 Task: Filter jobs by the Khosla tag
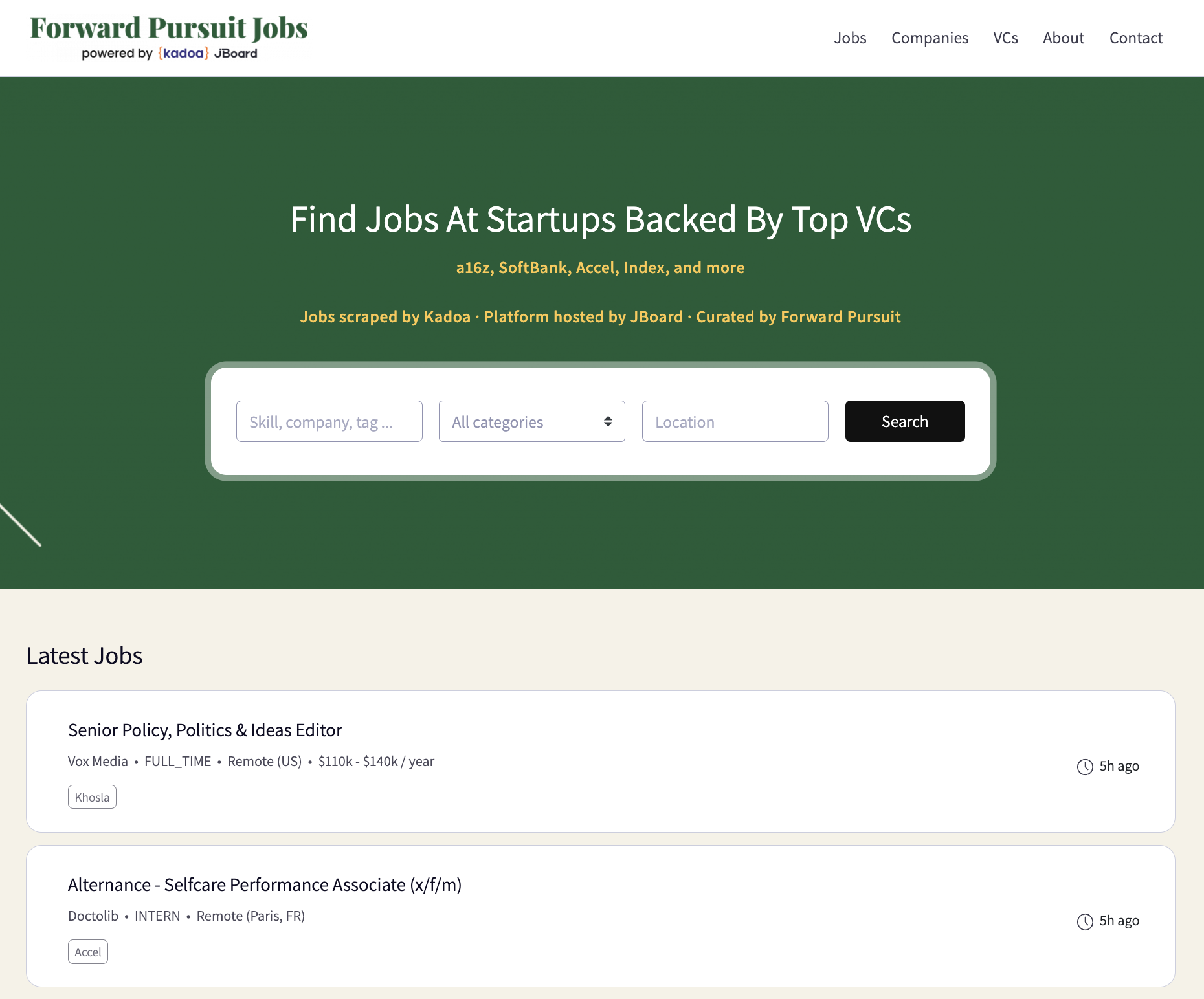coord(91,796)
